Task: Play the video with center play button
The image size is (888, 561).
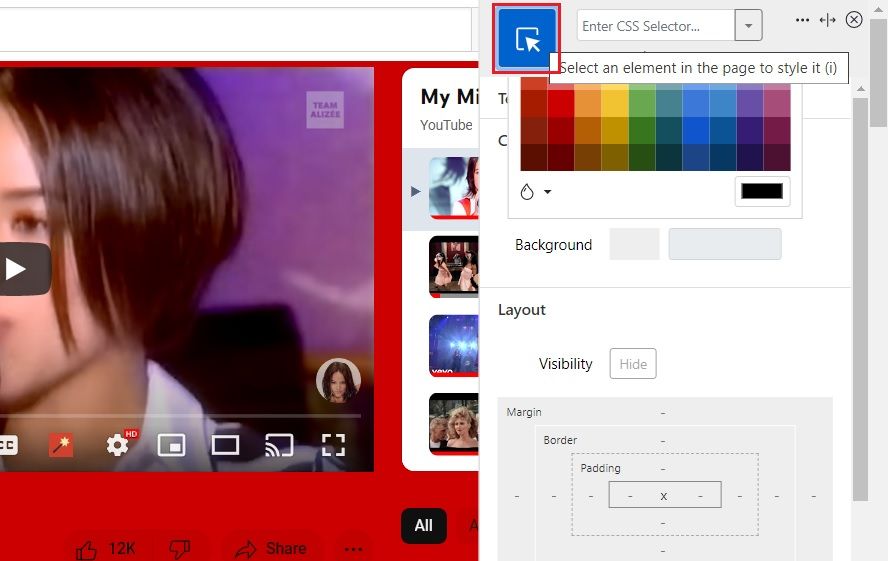Action: coord(23,269)
